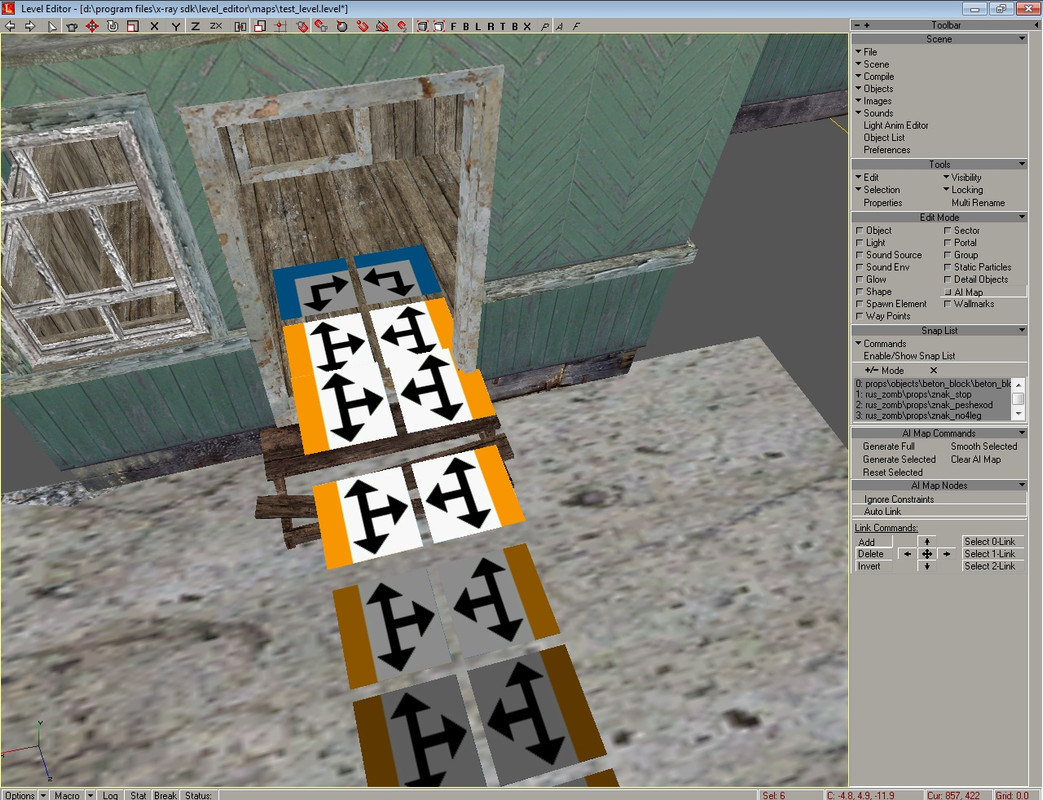Select the arrow pointer Select tool
This screenshot has height=800, width=1043.
52,26
